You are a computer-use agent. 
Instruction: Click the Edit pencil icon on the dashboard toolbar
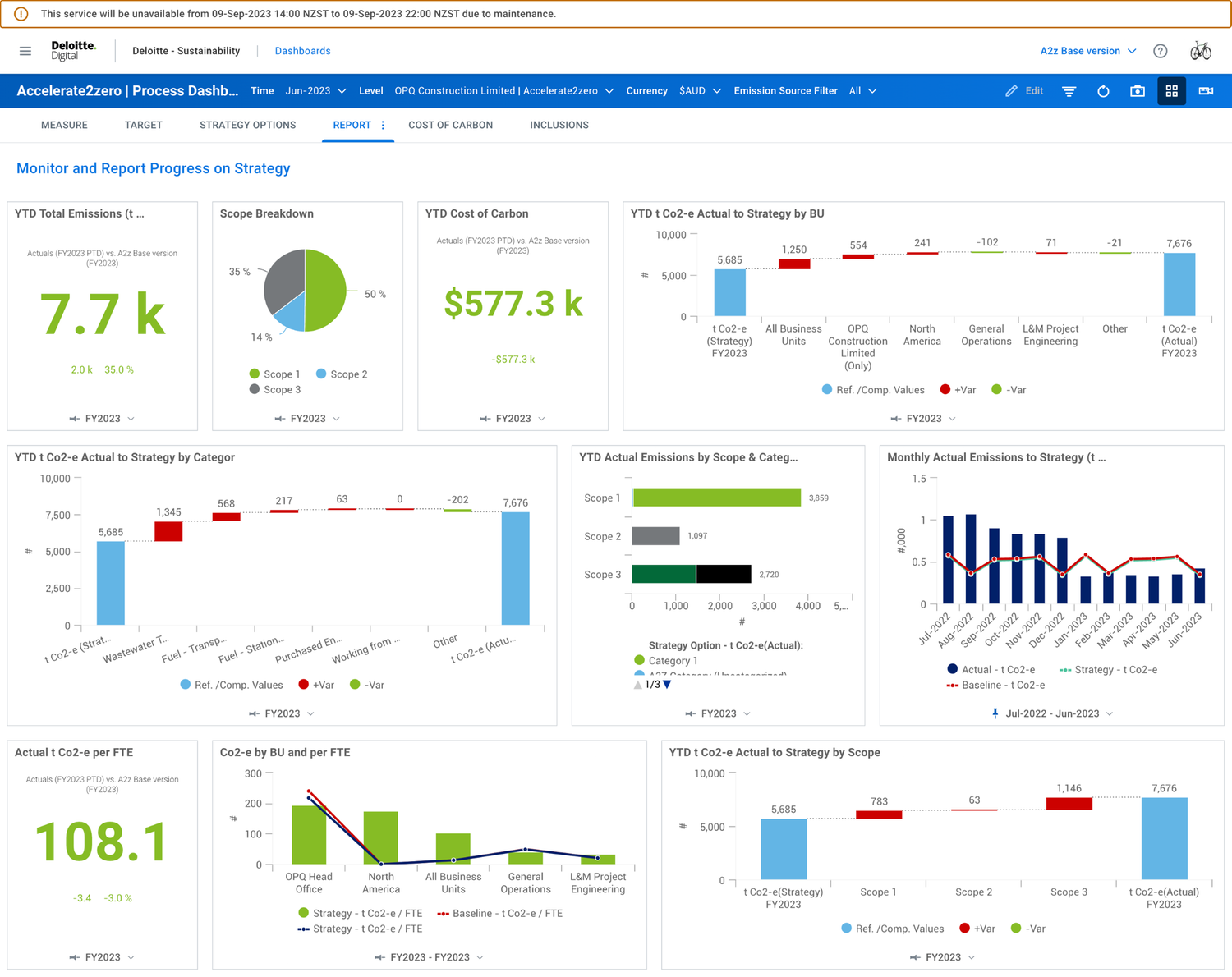1024,90
